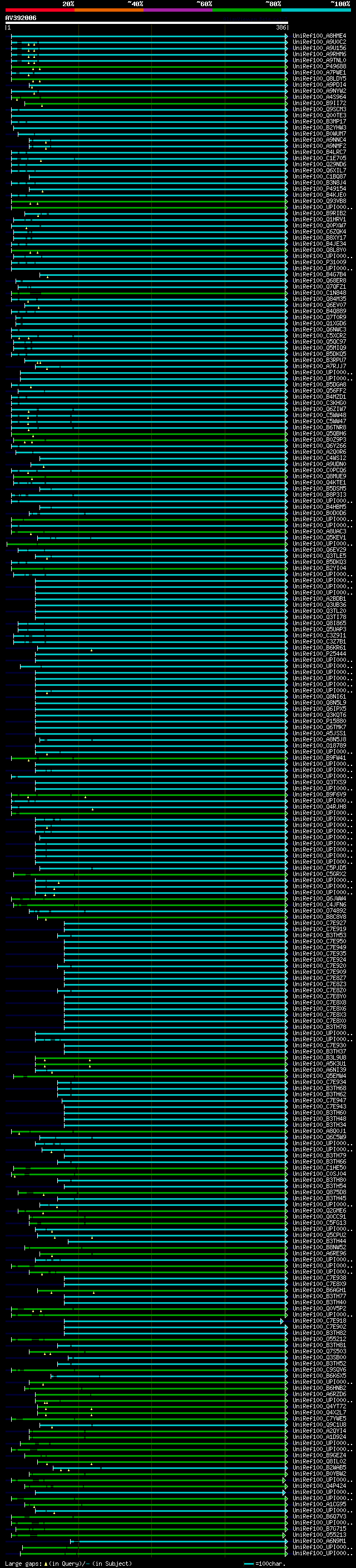Click UniRef100_B3L9U8 label
356x1568 pixels.
pos(319,1057)
